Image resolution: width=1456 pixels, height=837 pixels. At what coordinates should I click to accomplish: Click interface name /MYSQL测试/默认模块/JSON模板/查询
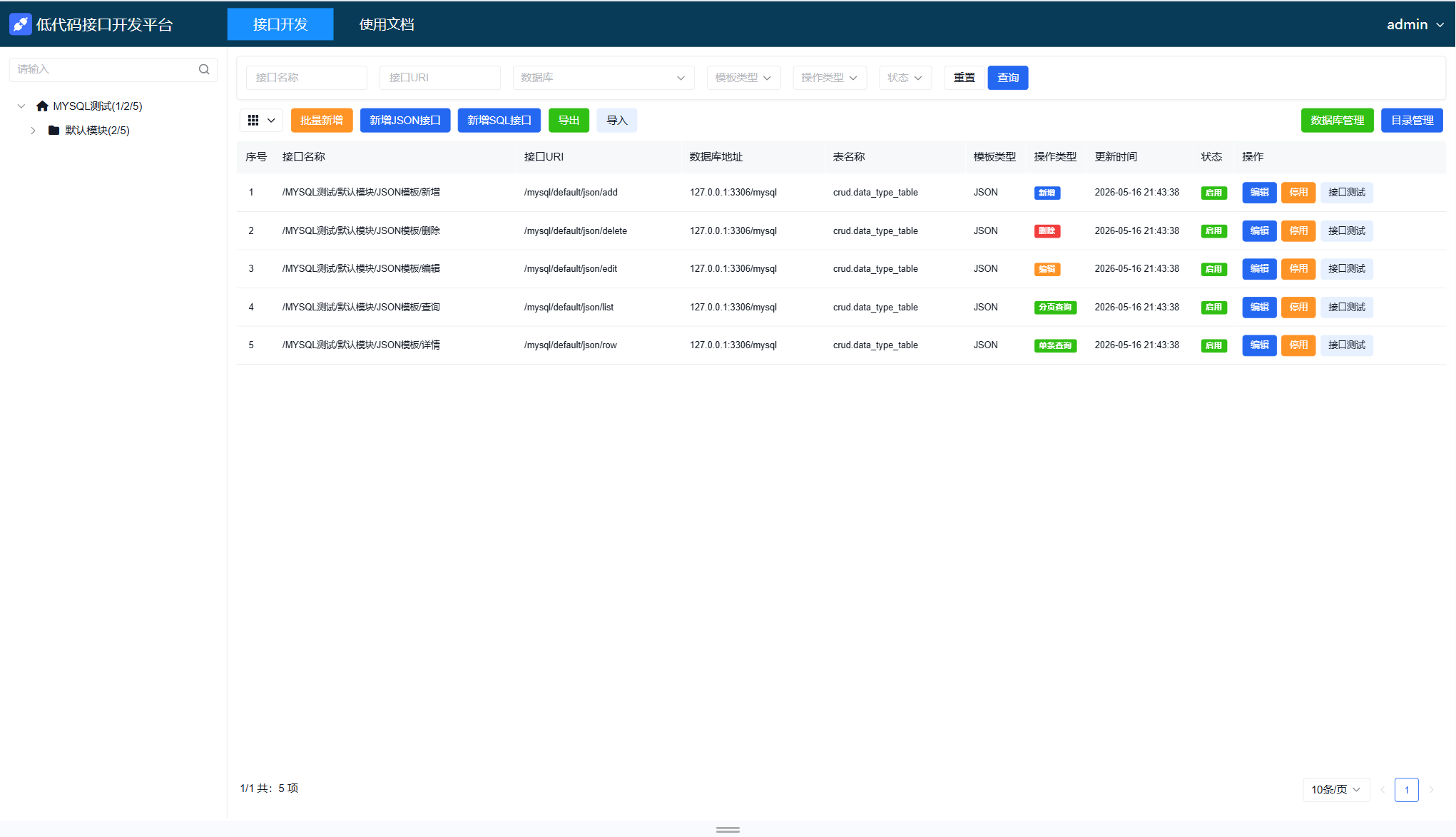point(361,308)
